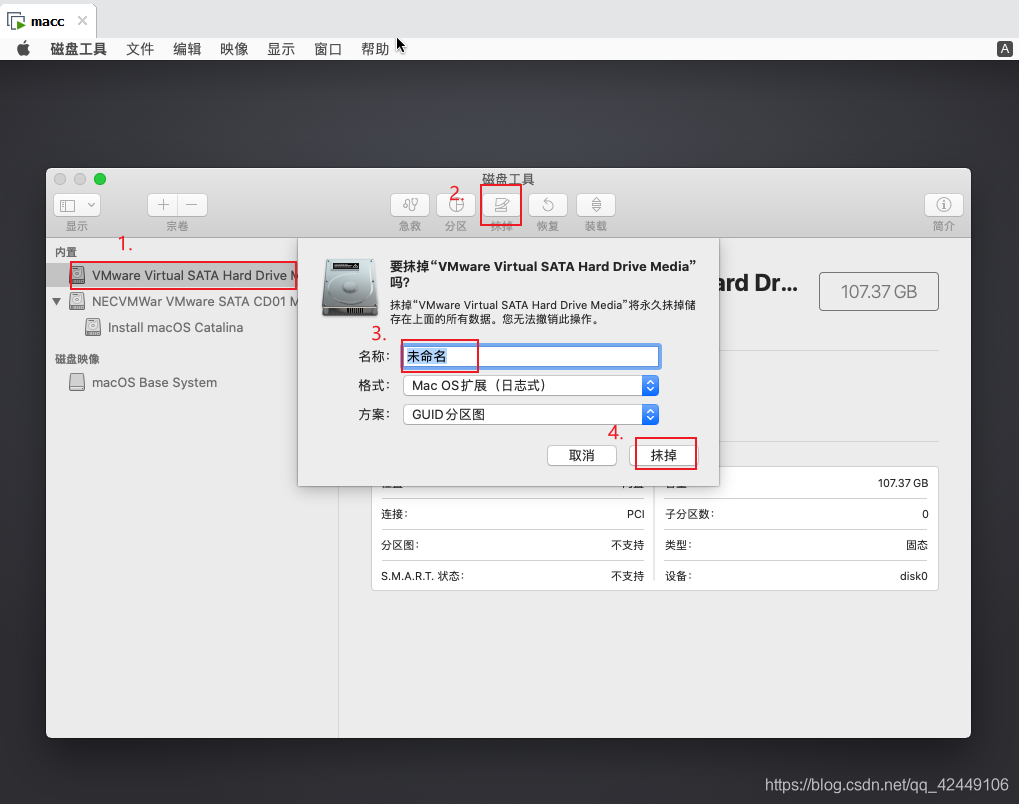
Task: Click the 磁盘映像 sidebar section header
Action: 77,359
